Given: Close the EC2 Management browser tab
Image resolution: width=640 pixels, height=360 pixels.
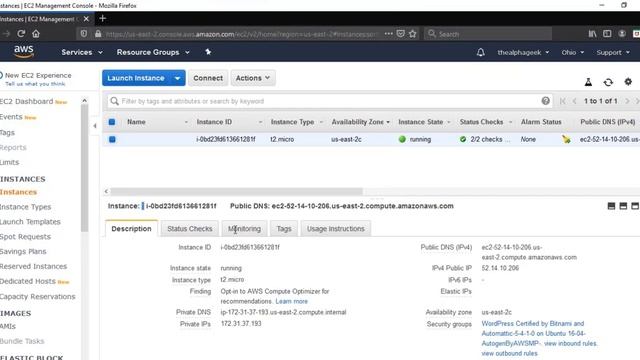Looking at the screenshot, I should point(86,19).
